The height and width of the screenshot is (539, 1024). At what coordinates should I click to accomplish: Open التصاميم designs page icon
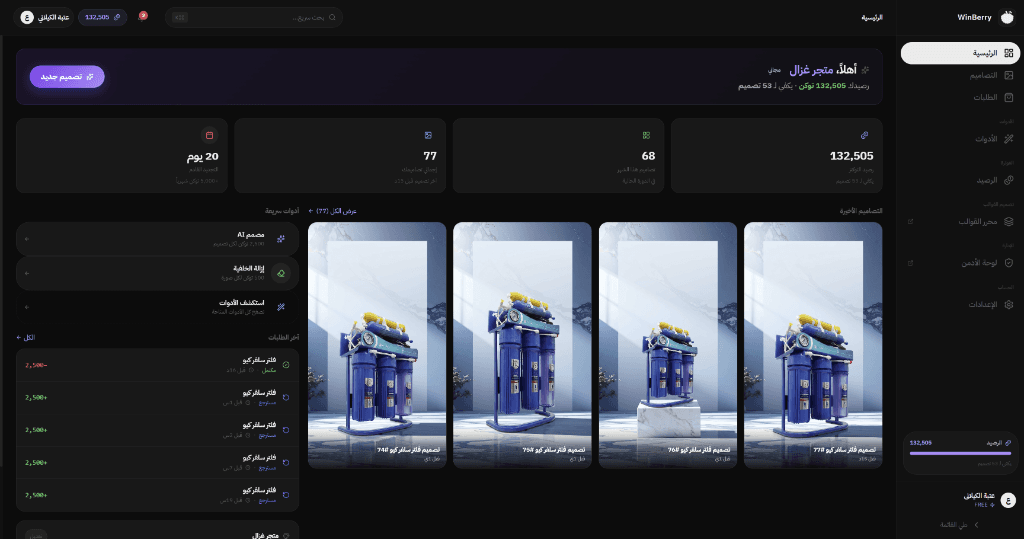[1008, 75]
